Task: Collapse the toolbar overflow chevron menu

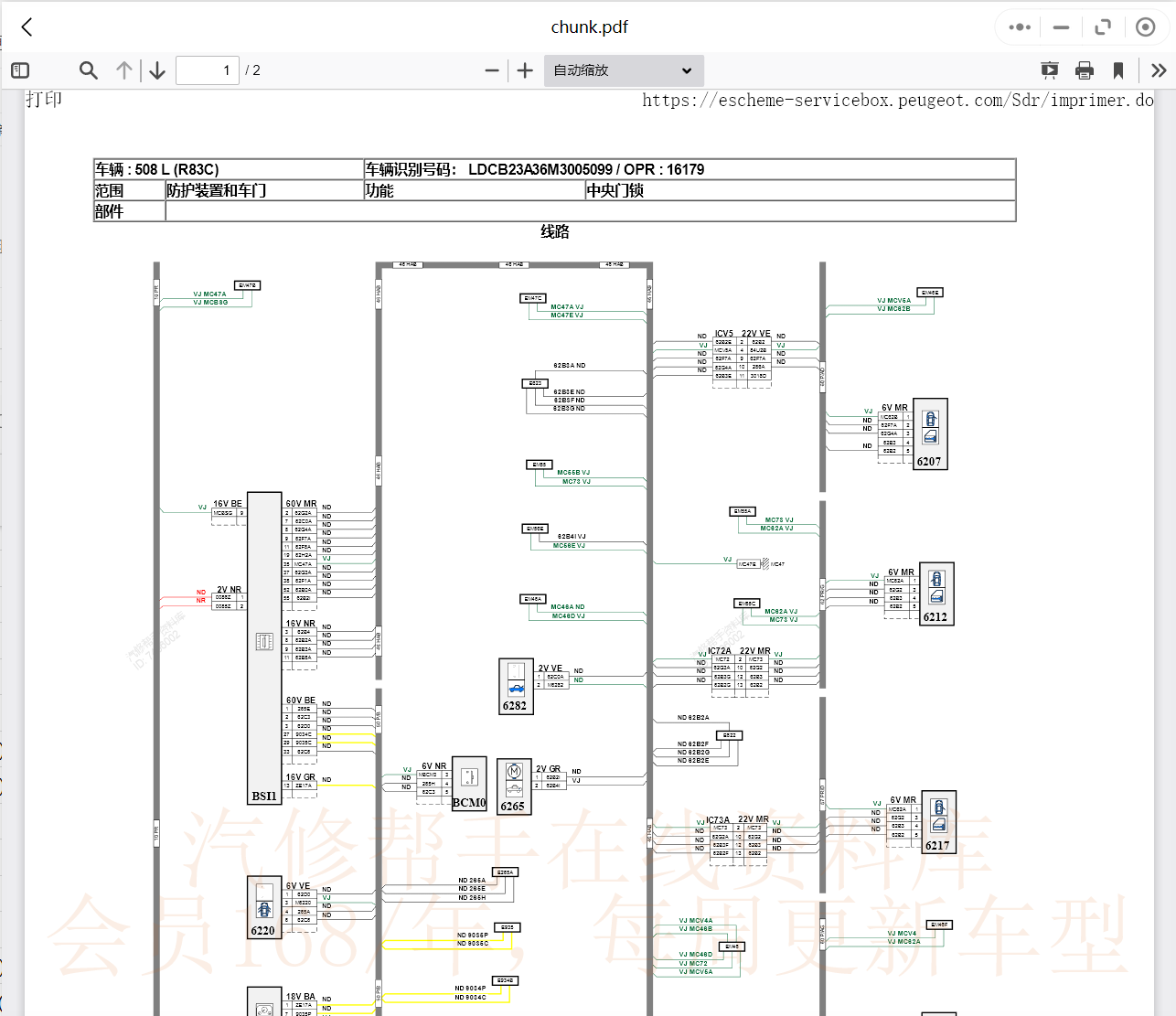Action: (x=1158, y=70)
